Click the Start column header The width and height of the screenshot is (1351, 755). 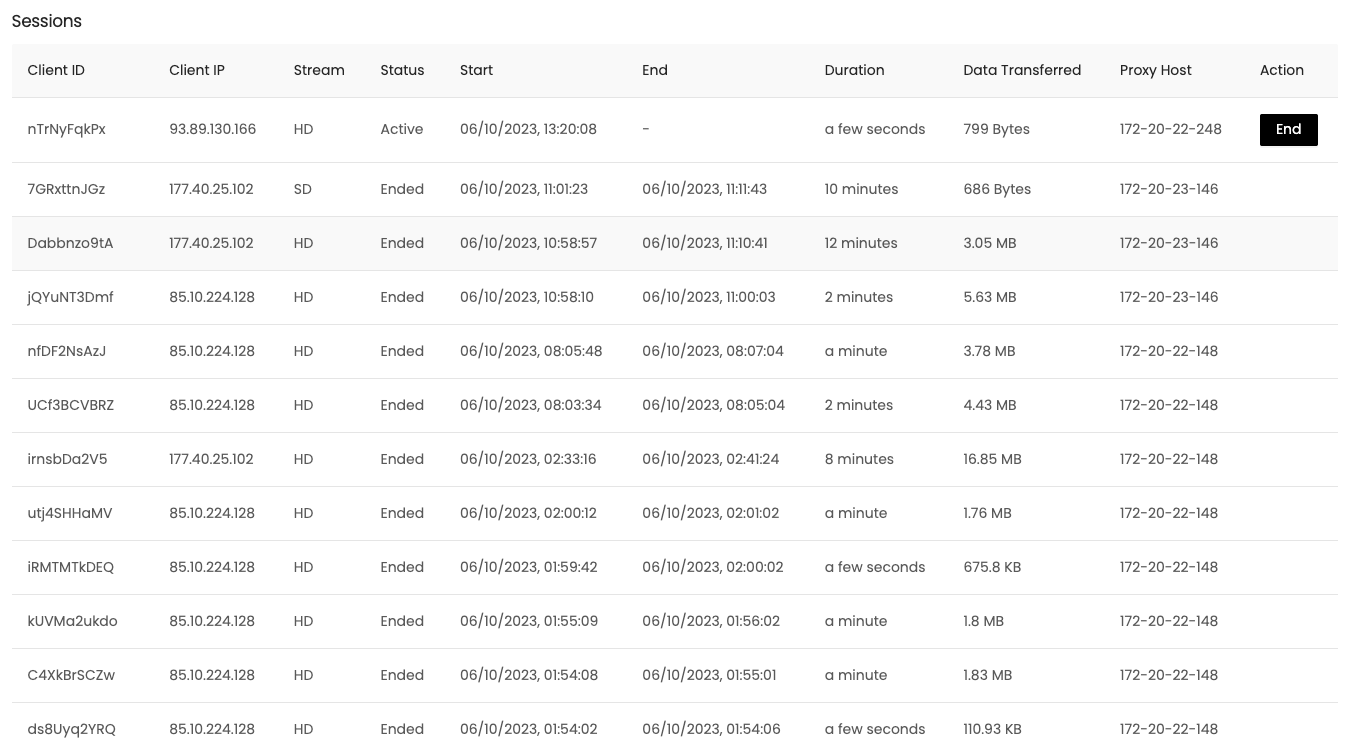click(x=476, y=70)
